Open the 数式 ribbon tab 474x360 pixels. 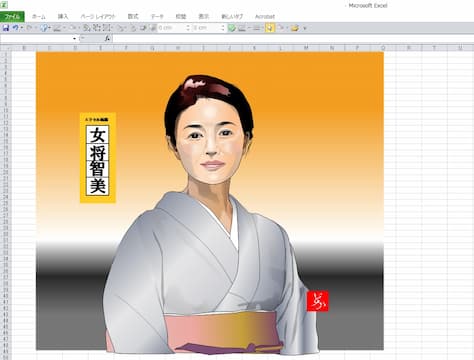click(x=133, y=16)
